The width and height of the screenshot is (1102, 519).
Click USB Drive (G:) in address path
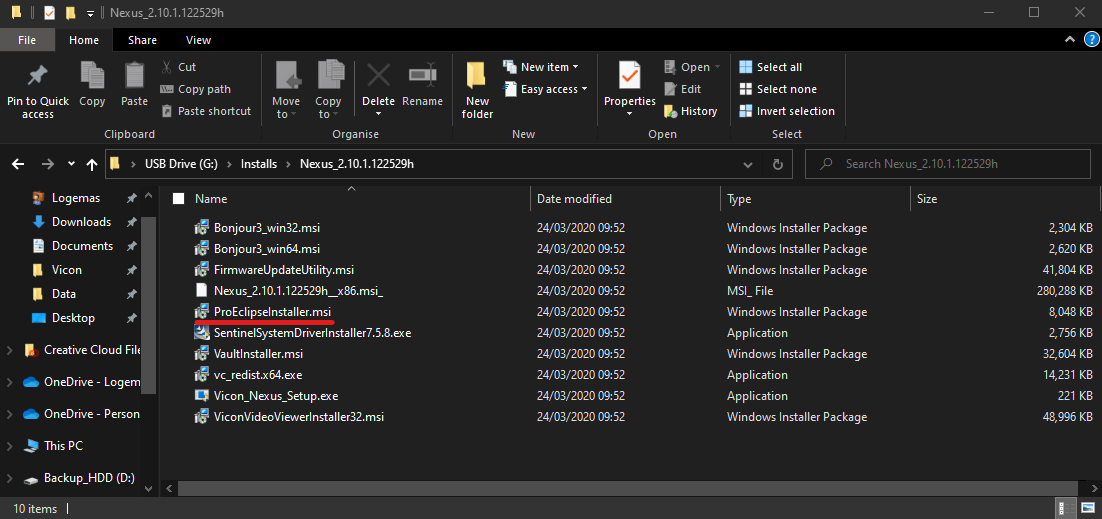182,164
